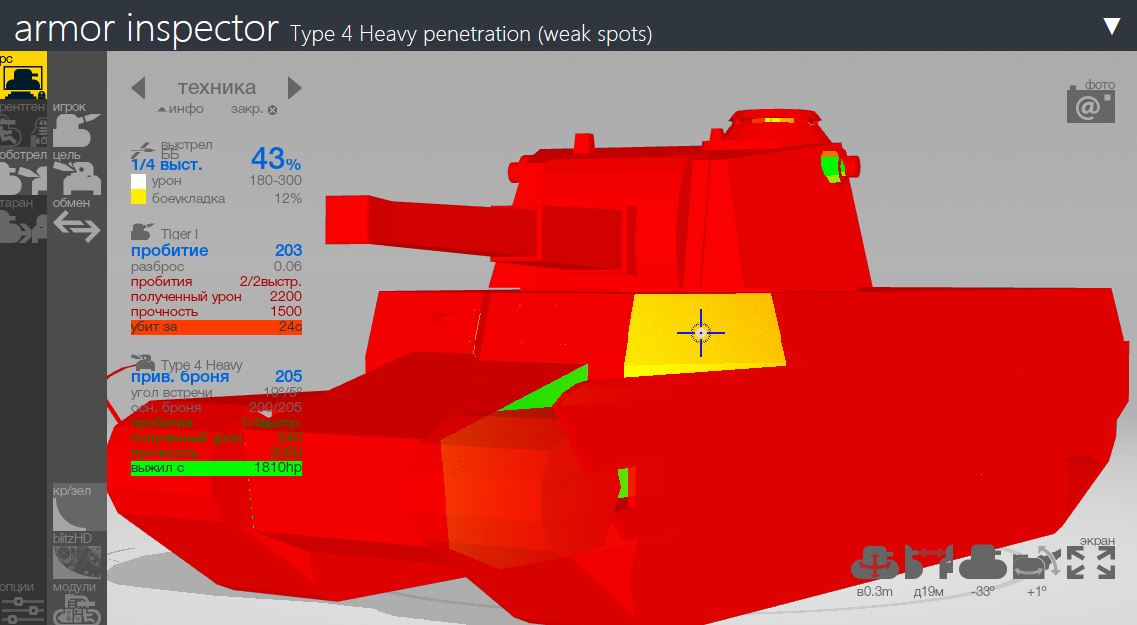
Task: Toggle the blitzHD texture option
Action: pos(78,555)
